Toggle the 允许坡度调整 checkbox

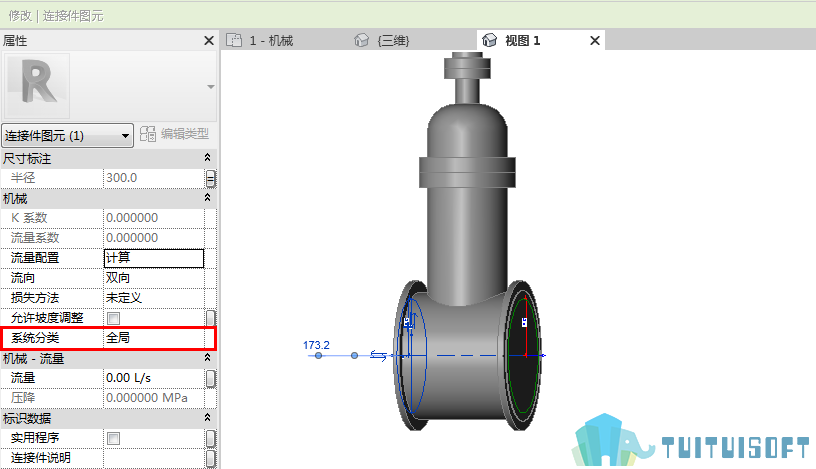click(x=113, y=318)
